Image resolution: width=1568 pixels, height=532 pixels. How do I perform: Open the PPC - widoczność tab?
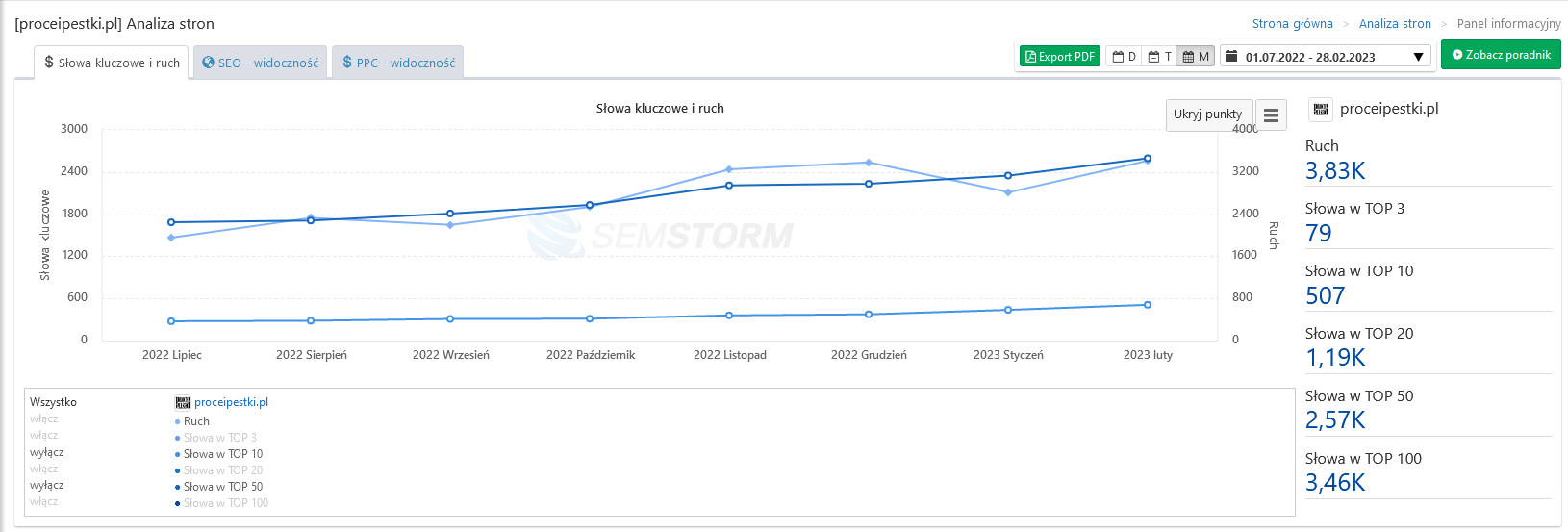tap(398, 63)
